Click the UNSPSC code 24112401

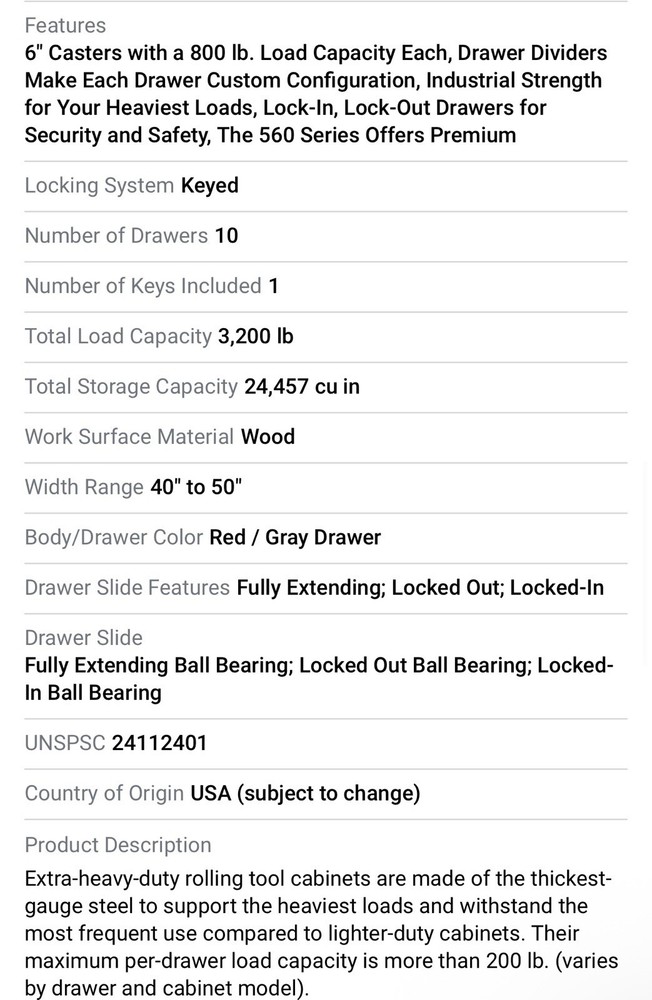(x=160, y=743)
